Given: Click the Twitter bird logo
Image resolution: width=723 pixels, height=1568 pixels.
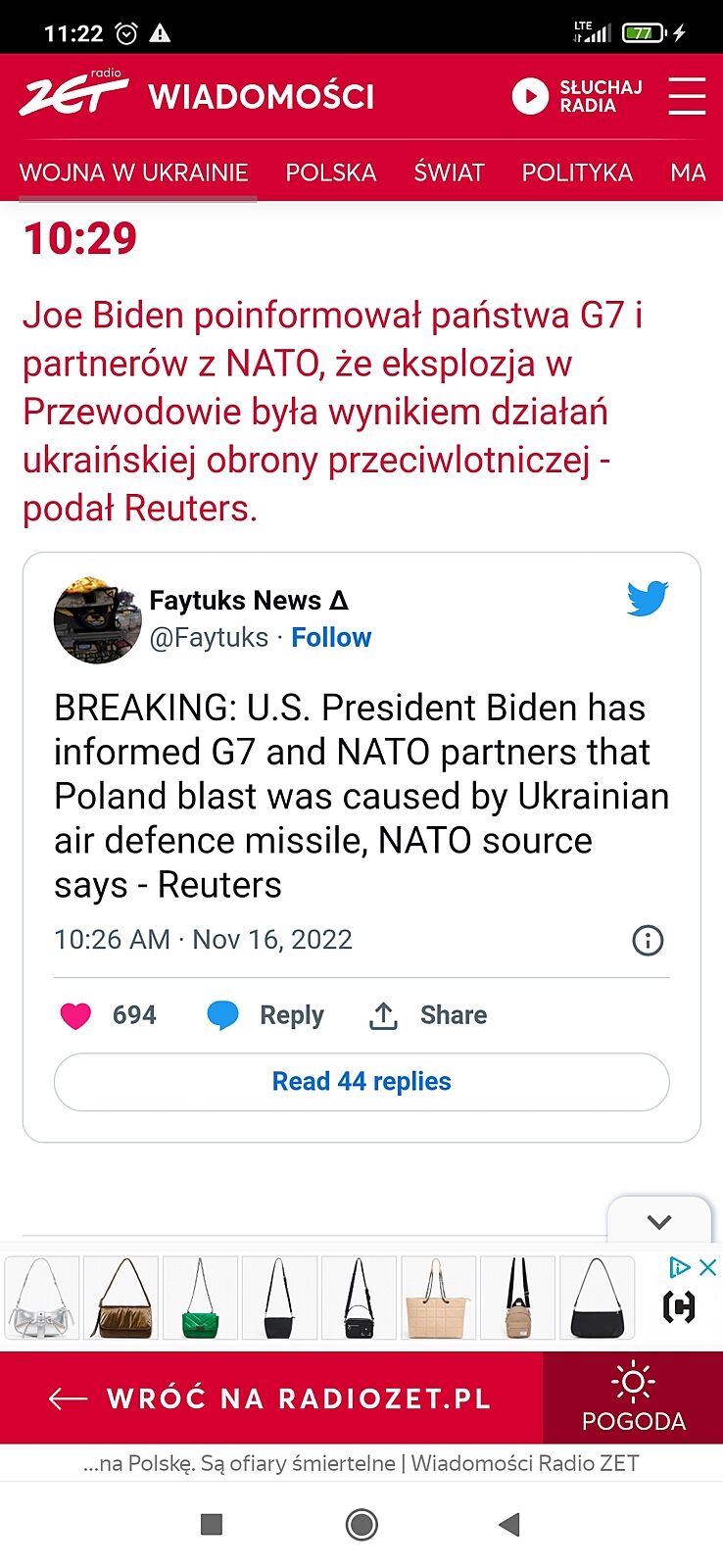Looking at the screenshot, I should point(648,598).
